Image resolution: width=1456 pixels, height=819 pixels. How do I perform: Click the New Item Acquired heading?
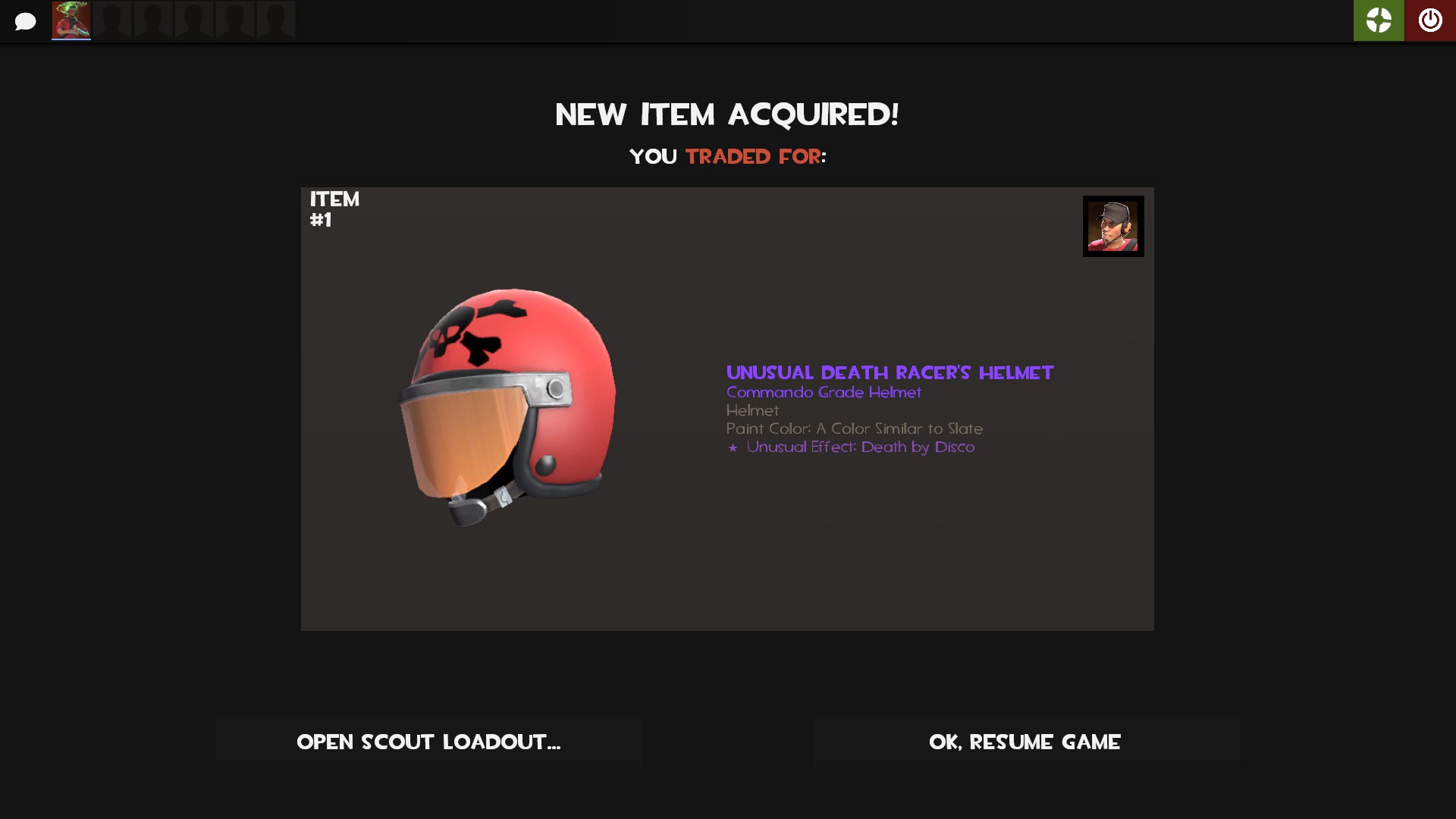click(x=727, y=115)
